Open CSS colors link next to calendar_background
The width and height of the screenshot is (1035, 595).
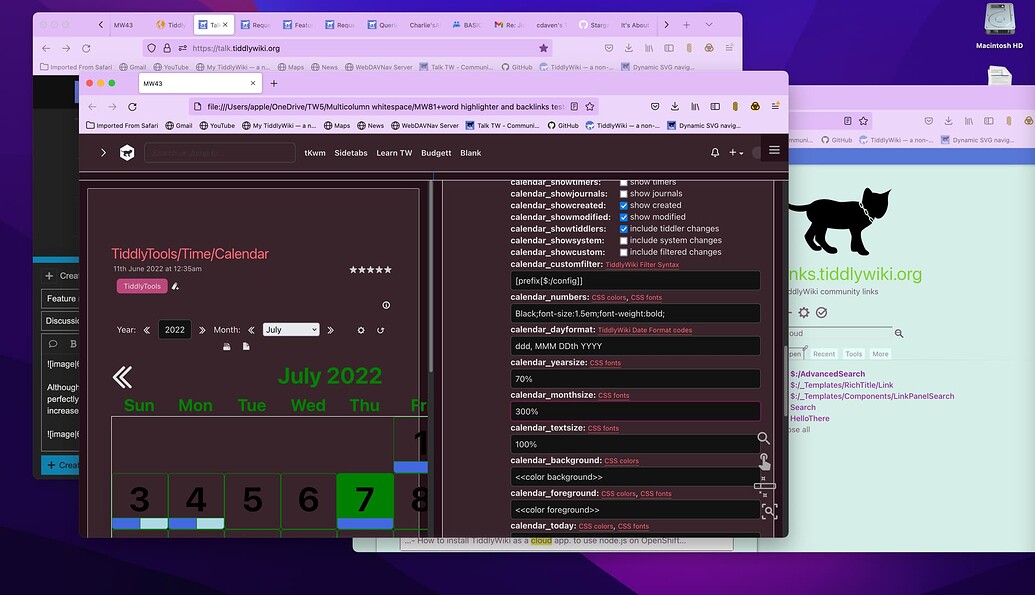(621, 461)
